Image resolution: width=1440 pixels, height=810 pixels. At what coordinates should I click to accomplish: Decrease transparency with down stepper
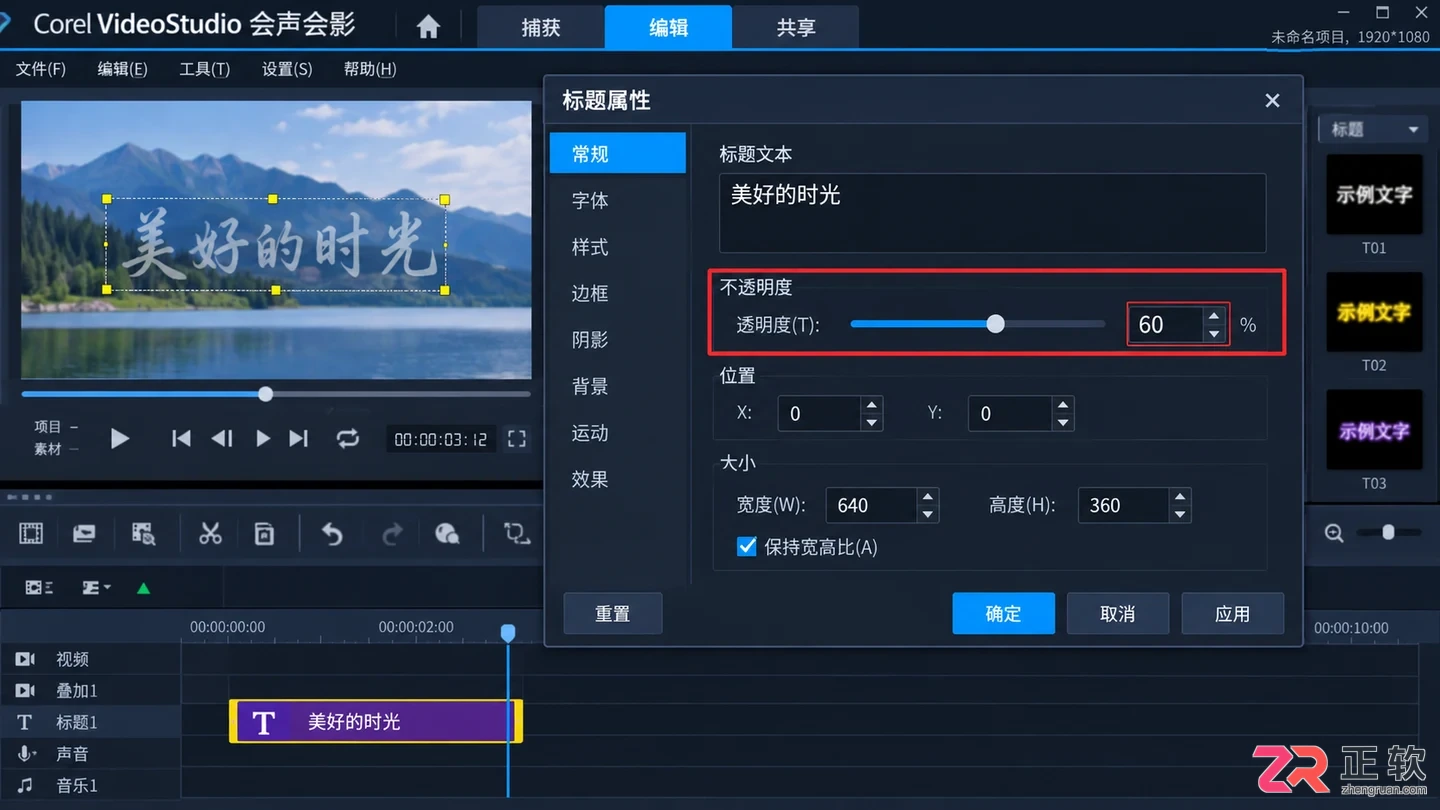tap(1214, 334)
